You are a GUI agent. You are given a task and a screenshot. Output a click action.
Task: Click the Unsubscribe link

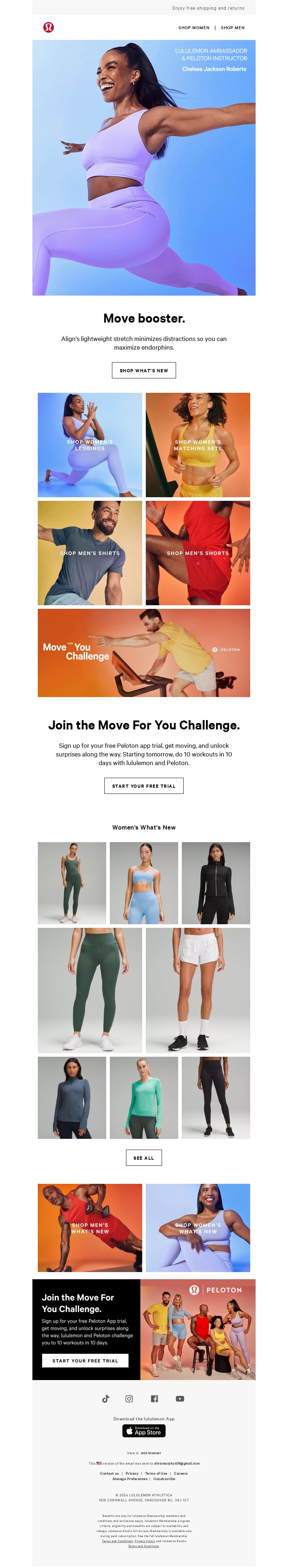[x=165, y=1478]
